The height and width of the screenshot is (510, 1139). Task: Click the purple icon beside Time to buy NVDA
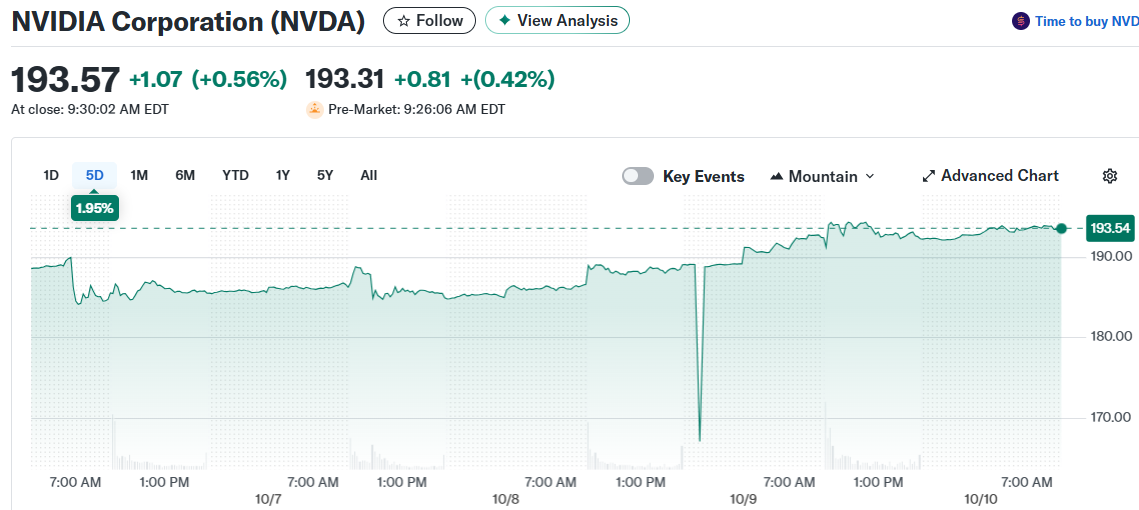(1021, 21)
